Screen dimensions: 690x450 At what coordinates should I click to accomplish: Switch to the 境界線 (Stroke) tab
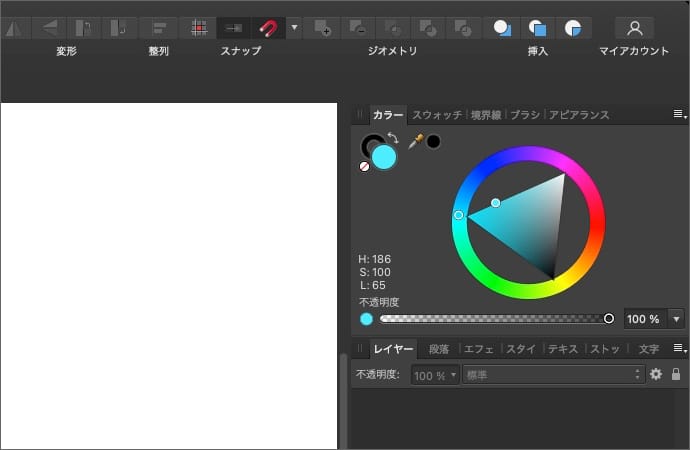click(x=486, y=115)
